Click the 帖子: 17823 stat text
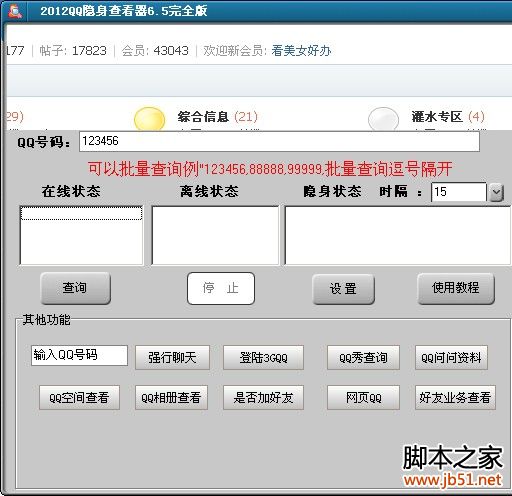The width and height of the screenshot is (512, 496). pos(73,51)
